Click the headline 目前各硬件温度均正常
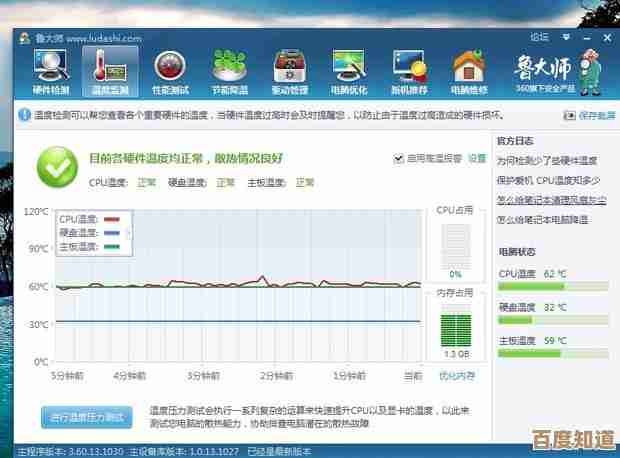 click(186, 159)
